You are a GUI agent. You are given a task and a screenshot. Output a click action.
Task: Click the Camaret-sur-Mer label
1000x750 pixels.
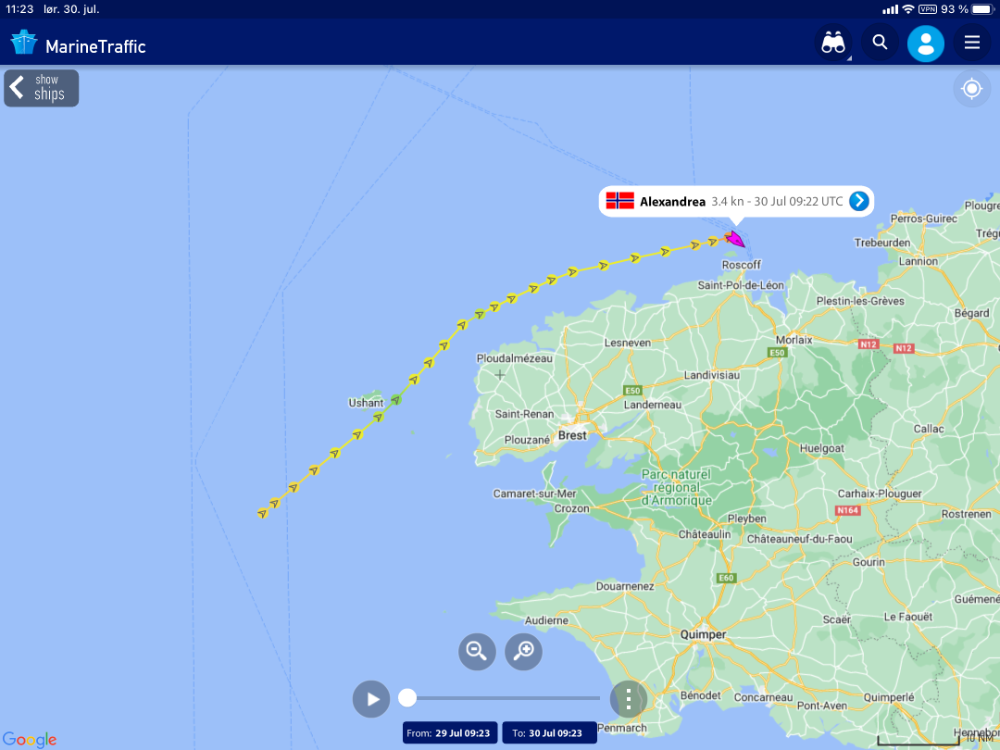[534, 494]
